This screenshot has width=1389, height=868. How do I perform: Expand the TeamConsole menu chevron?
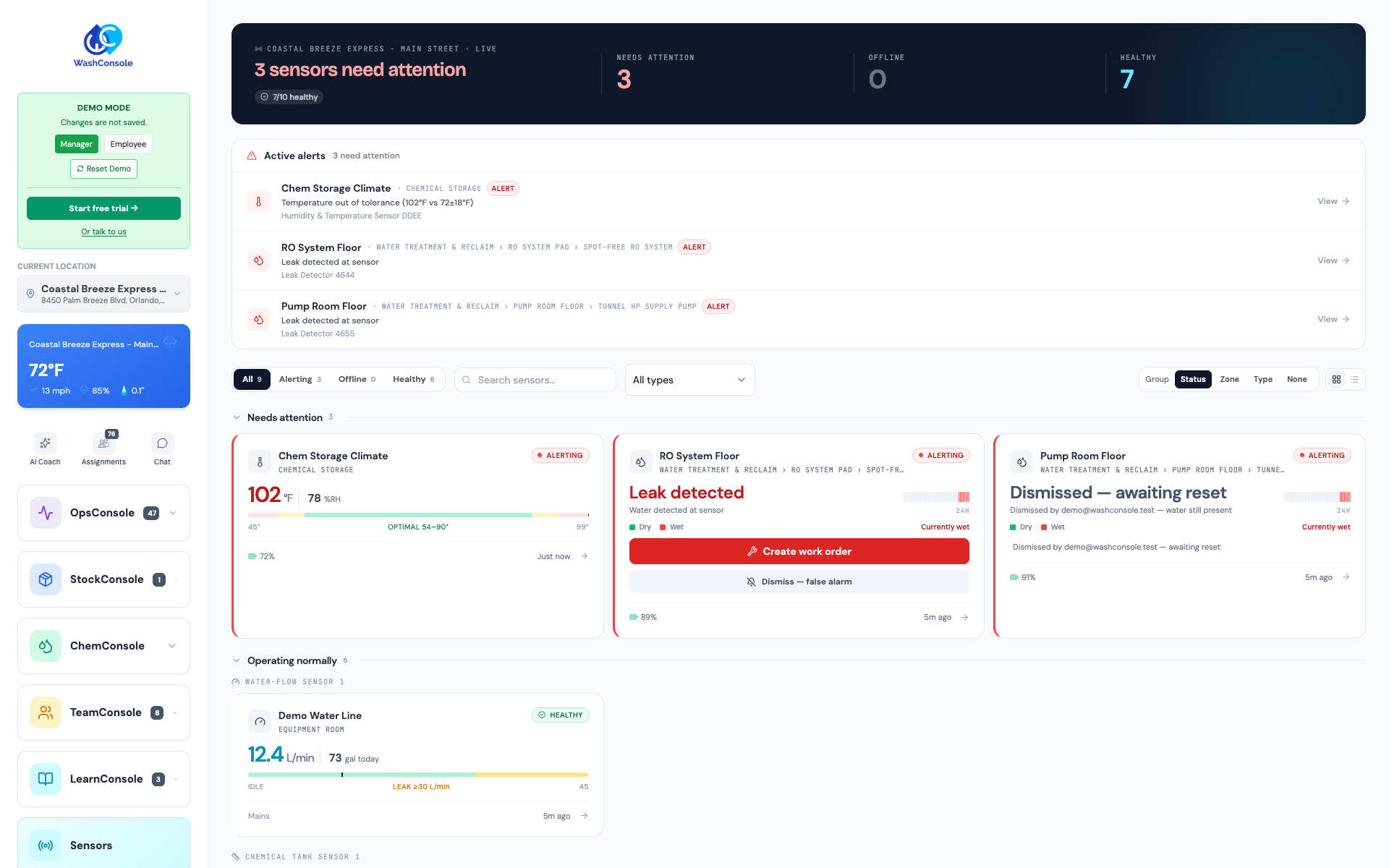[176, 712]
